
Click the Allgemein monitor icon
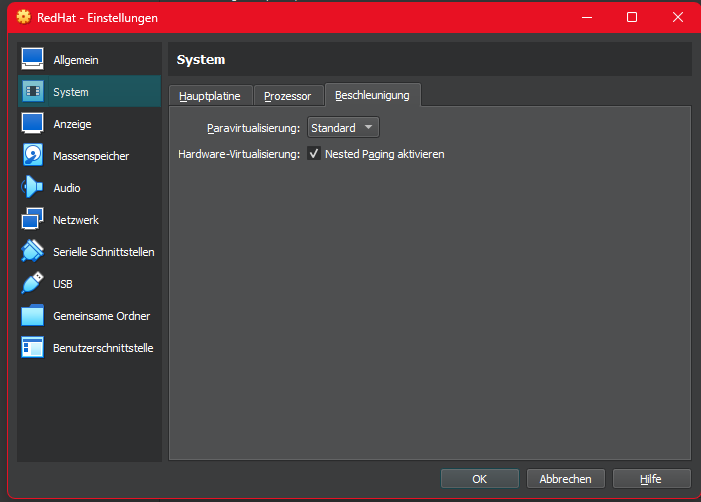pyautogui.click(x=33, y=59)
